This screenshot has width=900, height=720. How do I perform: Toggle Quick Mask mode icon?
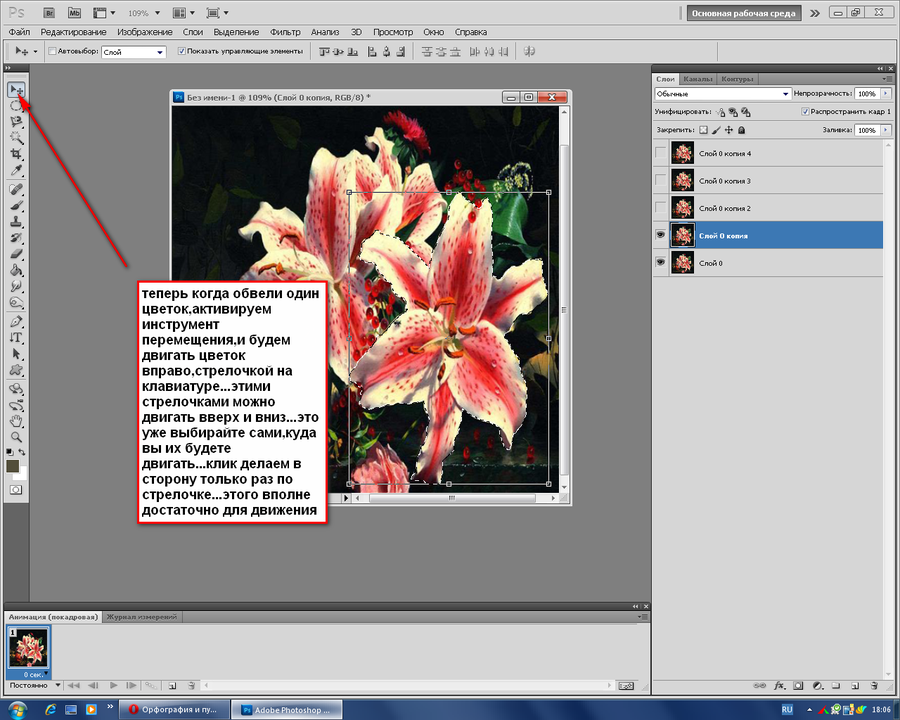tap(16, 490)
